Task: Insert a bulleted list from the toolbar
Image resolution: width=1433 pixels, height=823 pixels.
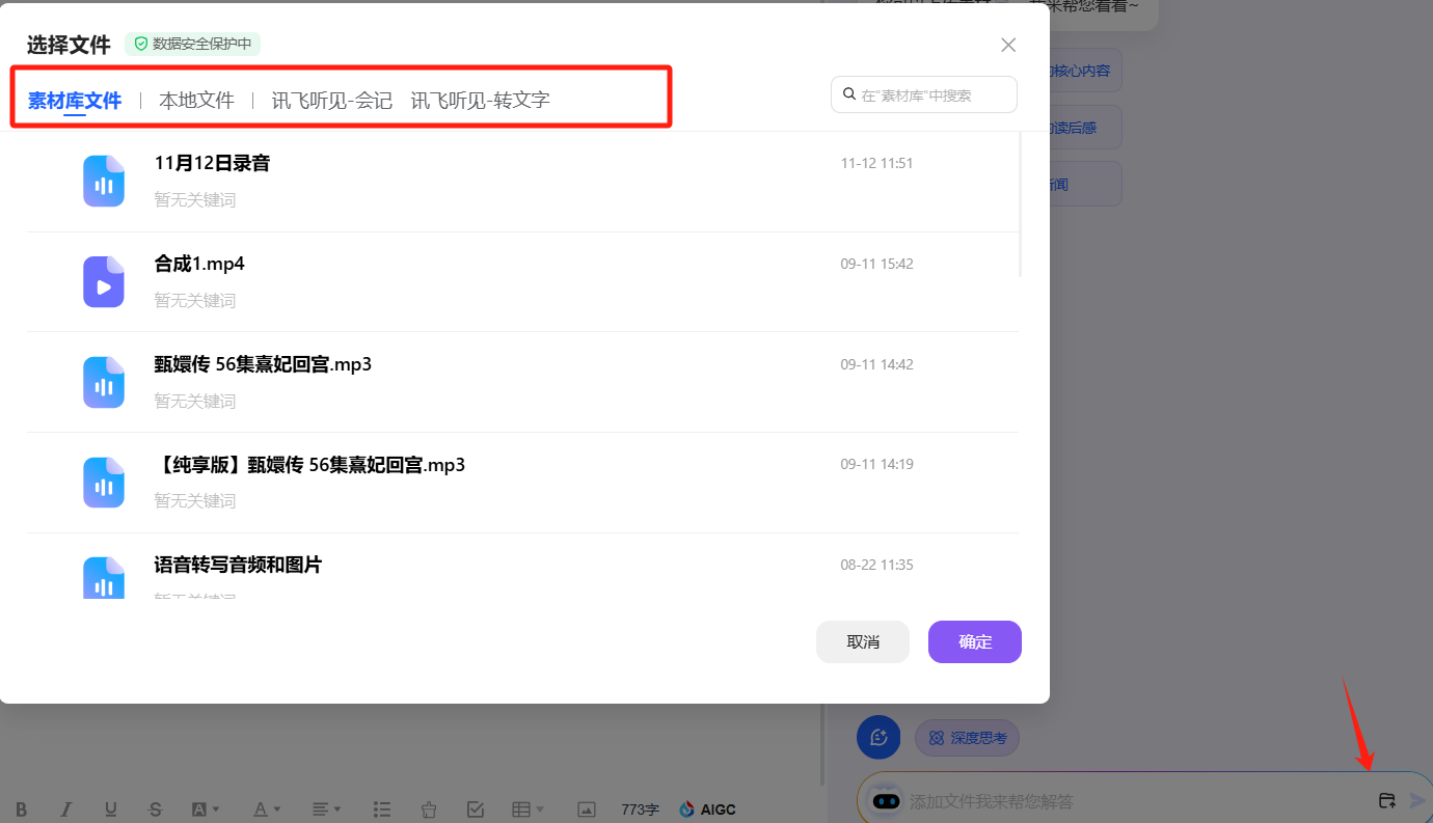Action: (x=382, y=809)
